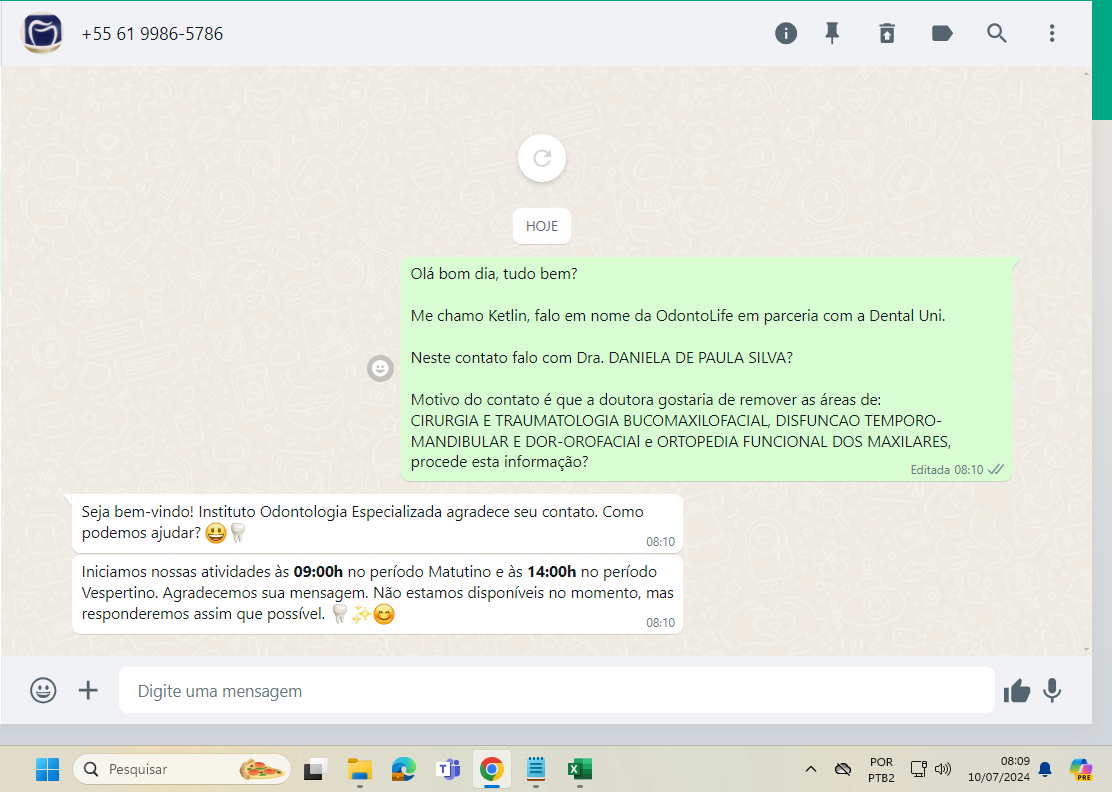
Task: Delete the chat using the trash icon
Action: [887, 33]
